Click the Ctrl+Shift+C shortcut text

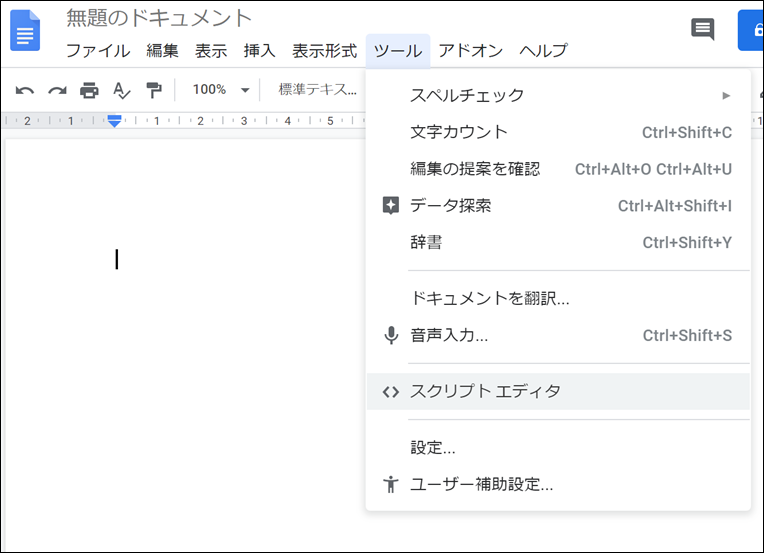tap(687, 133)
